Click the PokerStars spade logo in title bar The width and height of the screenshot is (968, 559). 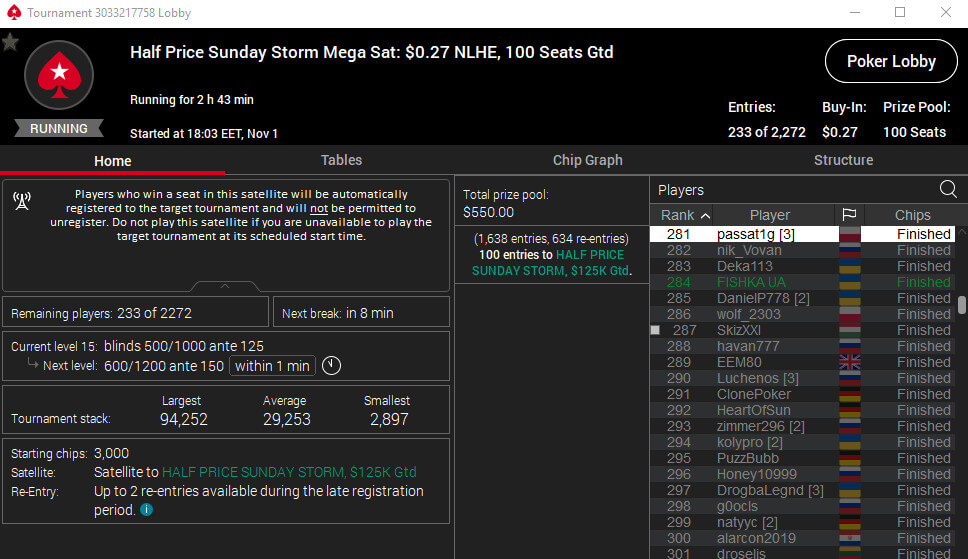[x=14, y=12]
